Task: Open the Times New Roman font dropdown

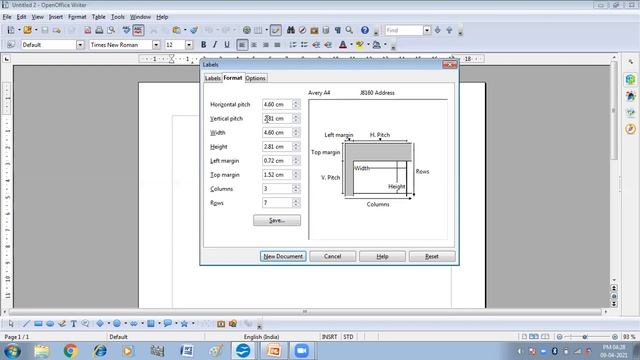Action: [x=156, y=45]
